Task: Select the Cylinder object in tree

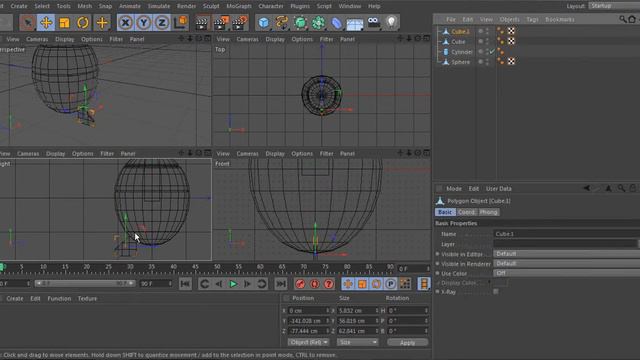Action: point(462,52)
